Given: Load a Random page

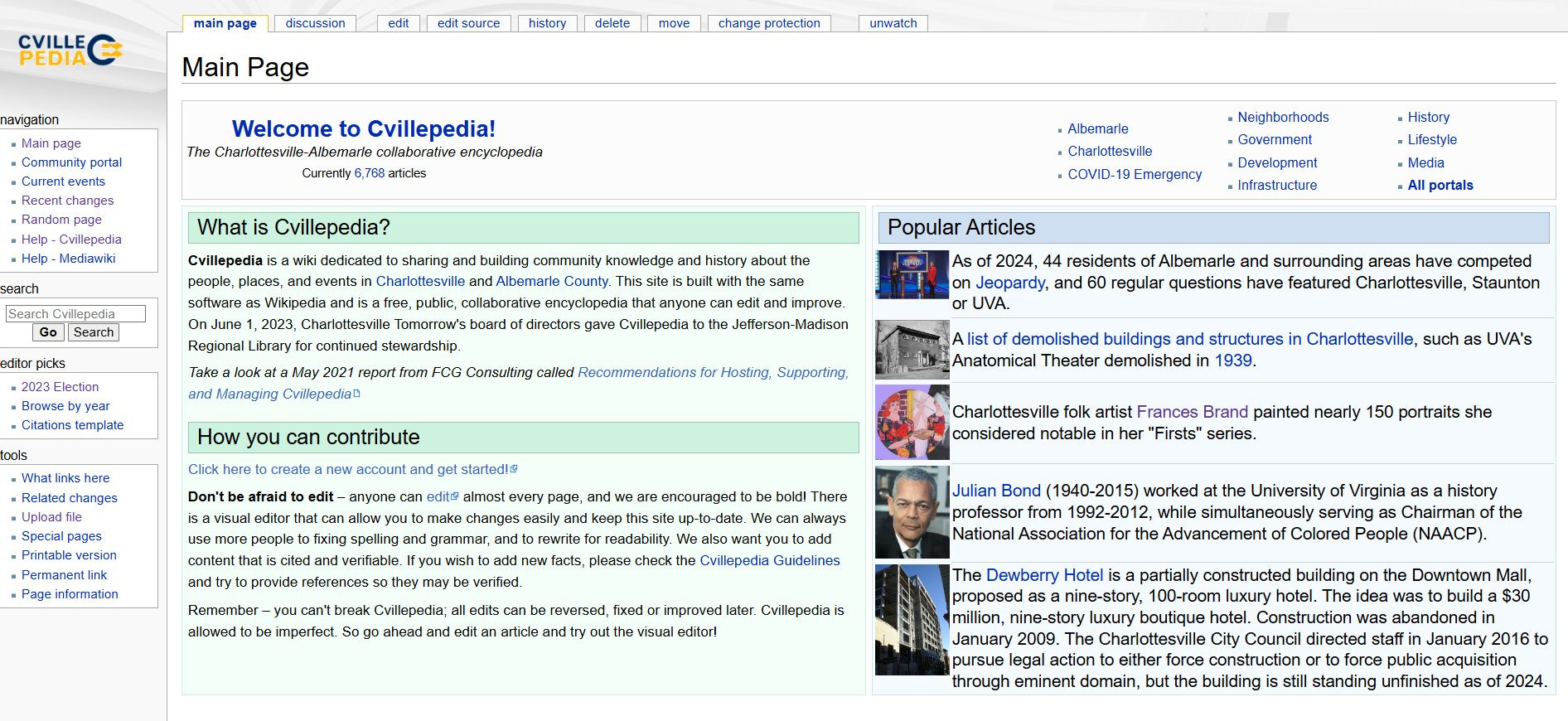Looking at the screenshot, I should (x=61, y=220).
